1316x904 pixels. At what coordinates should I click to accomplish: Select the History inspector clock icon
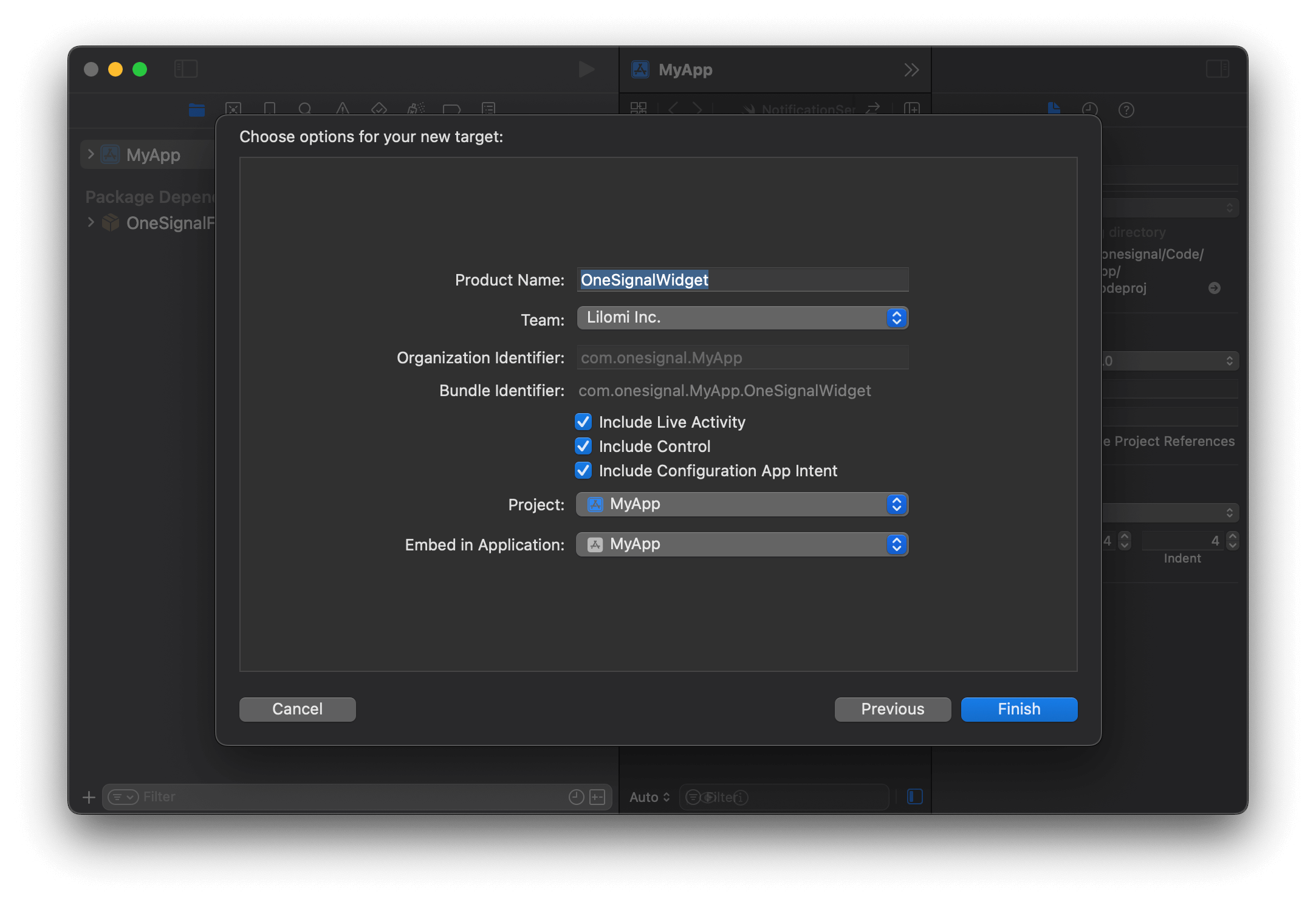pyautogui.click(x=1090, y=110)
